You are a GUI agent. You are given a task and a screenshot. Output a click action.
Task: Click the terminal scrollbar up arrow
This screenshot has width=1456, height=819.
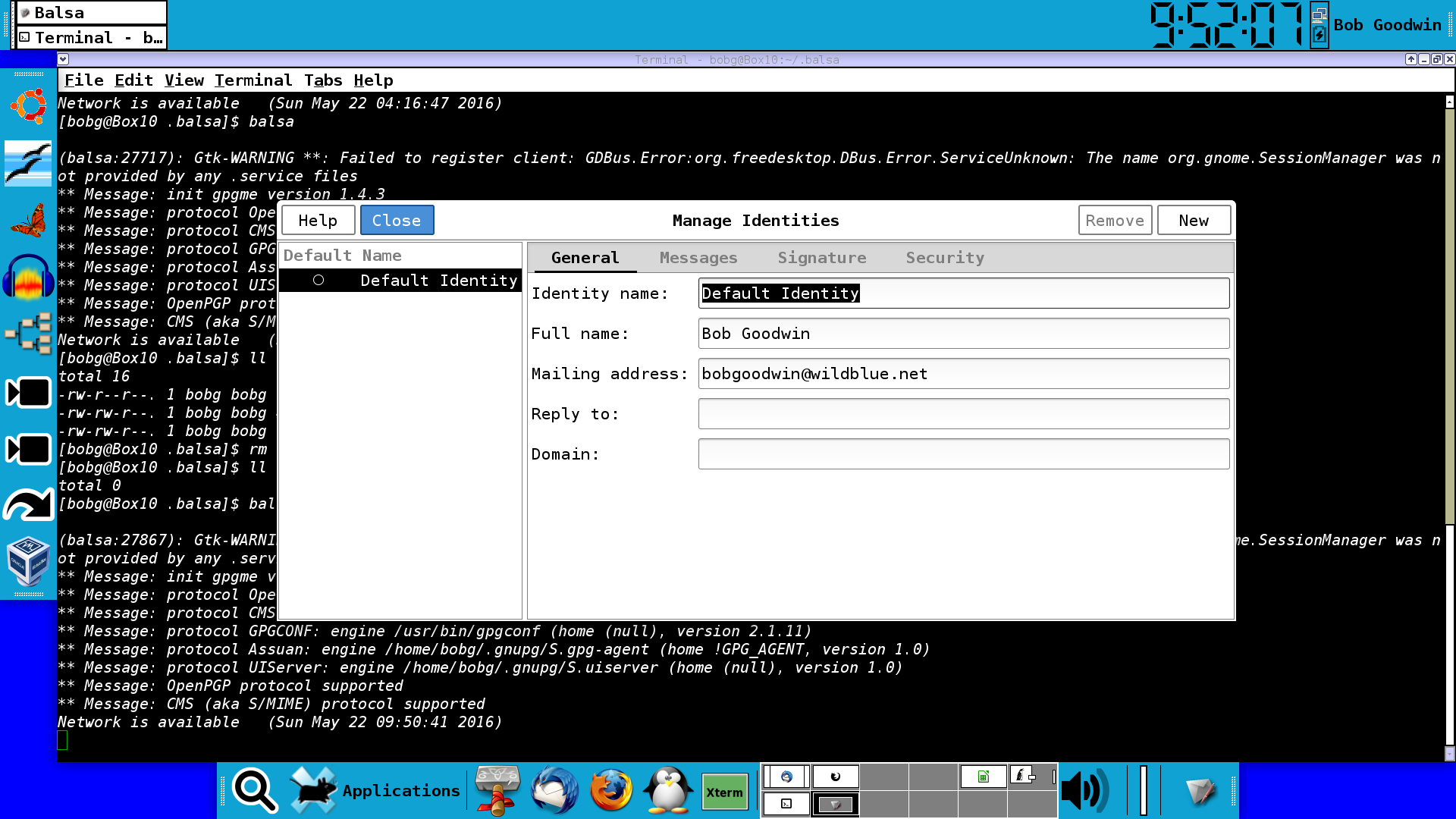click(1449, 101)
